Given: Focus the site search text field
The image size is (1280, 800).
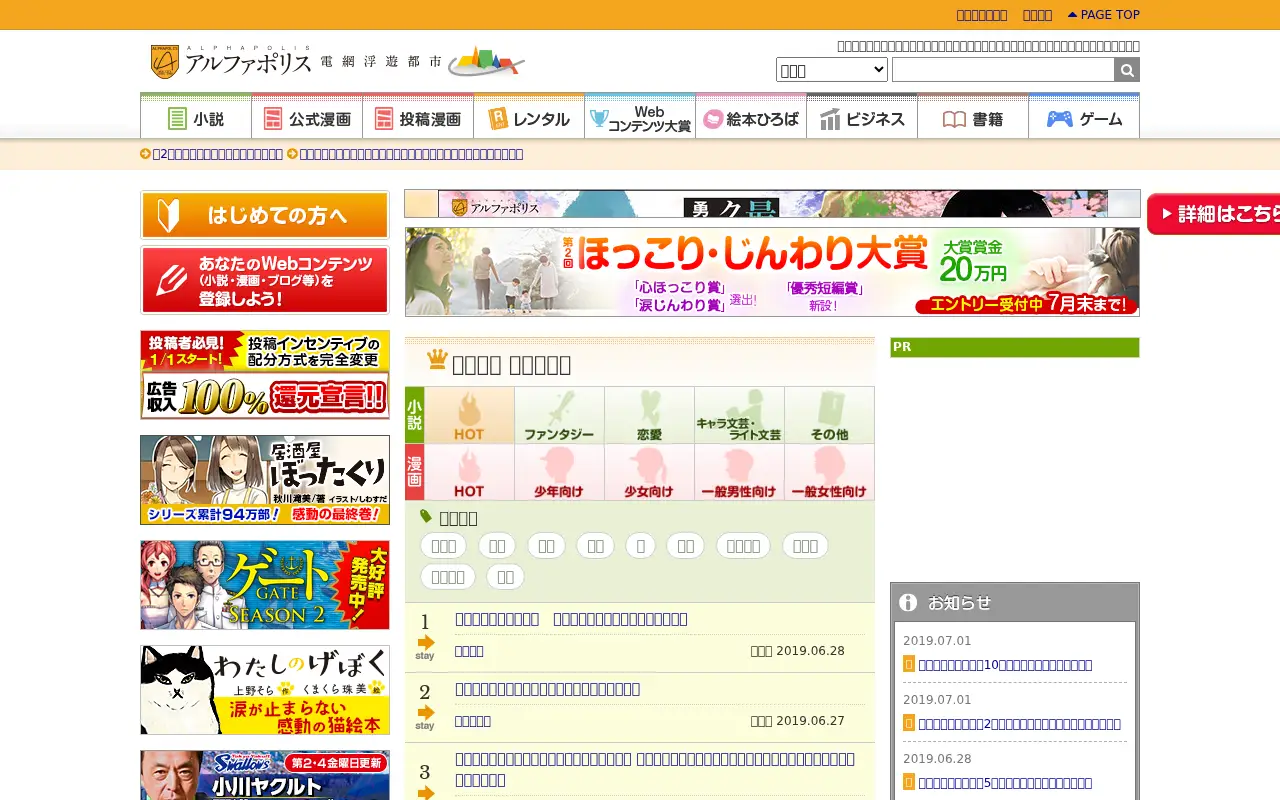Looking at the screenshot, I should point(1003,69).
